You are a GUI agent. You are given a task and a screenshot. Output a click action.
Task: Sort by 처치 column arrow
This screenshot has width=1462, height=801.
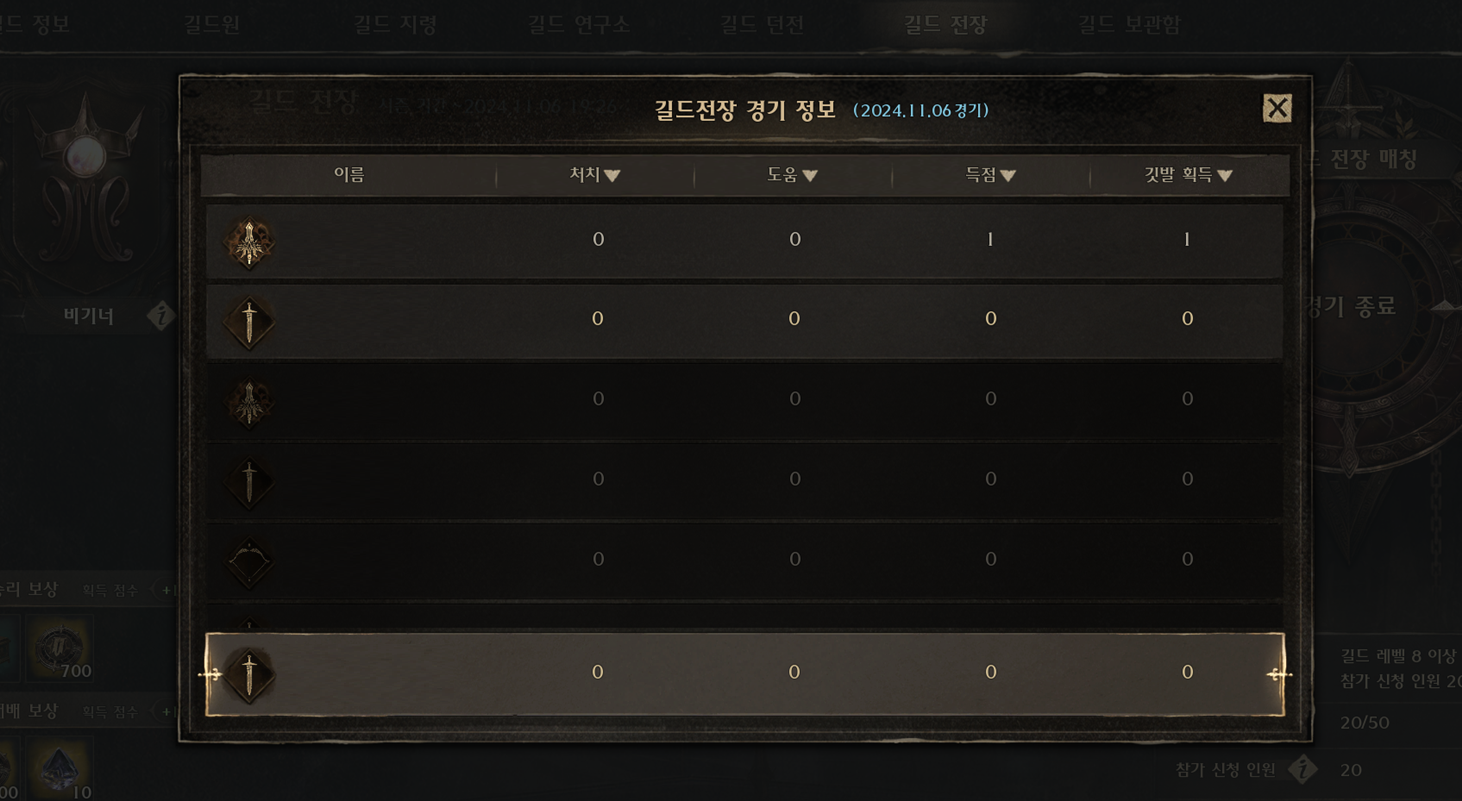[x=612, y=176]
